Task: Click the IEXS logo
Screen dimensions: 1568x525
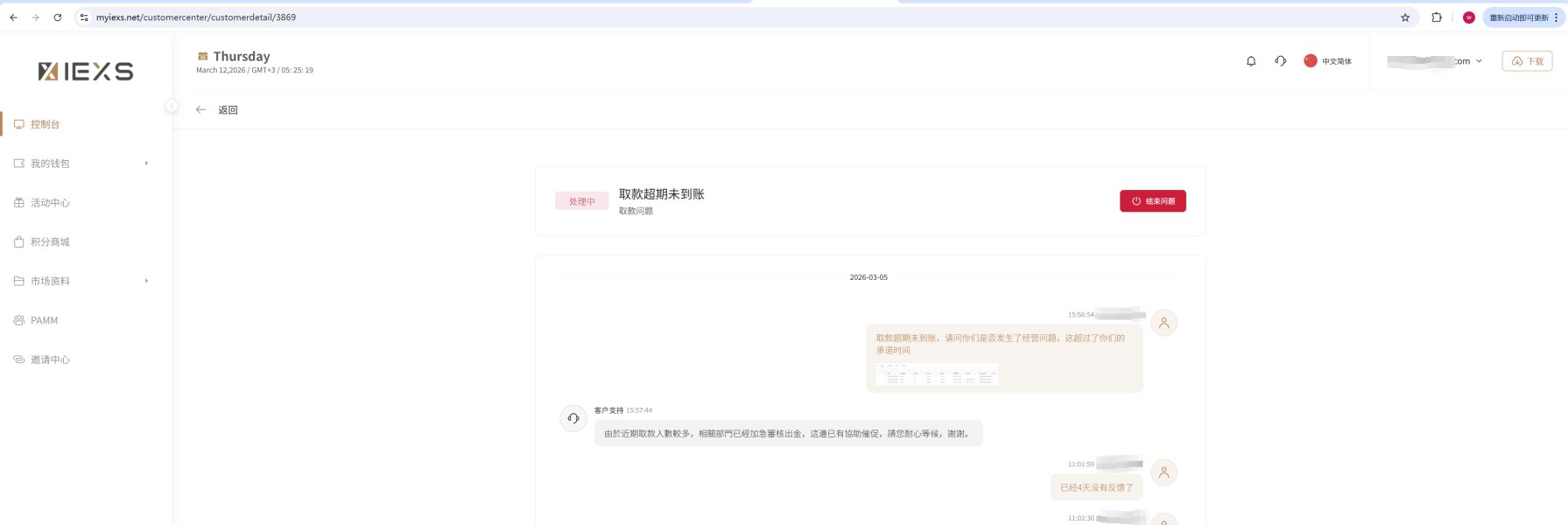Action: [86, 72]
